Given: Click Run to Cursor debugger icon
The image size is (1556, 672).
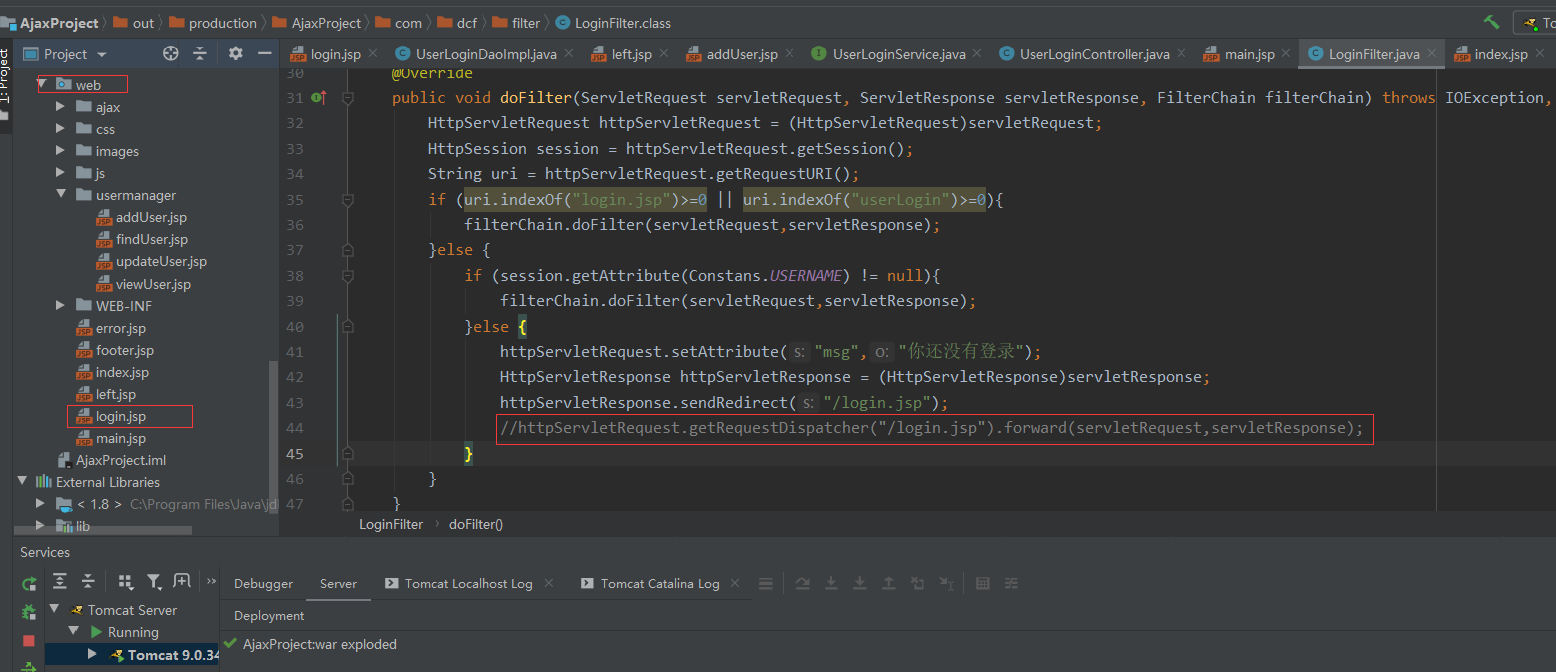Looking at the screenshot, I should 947,583.
